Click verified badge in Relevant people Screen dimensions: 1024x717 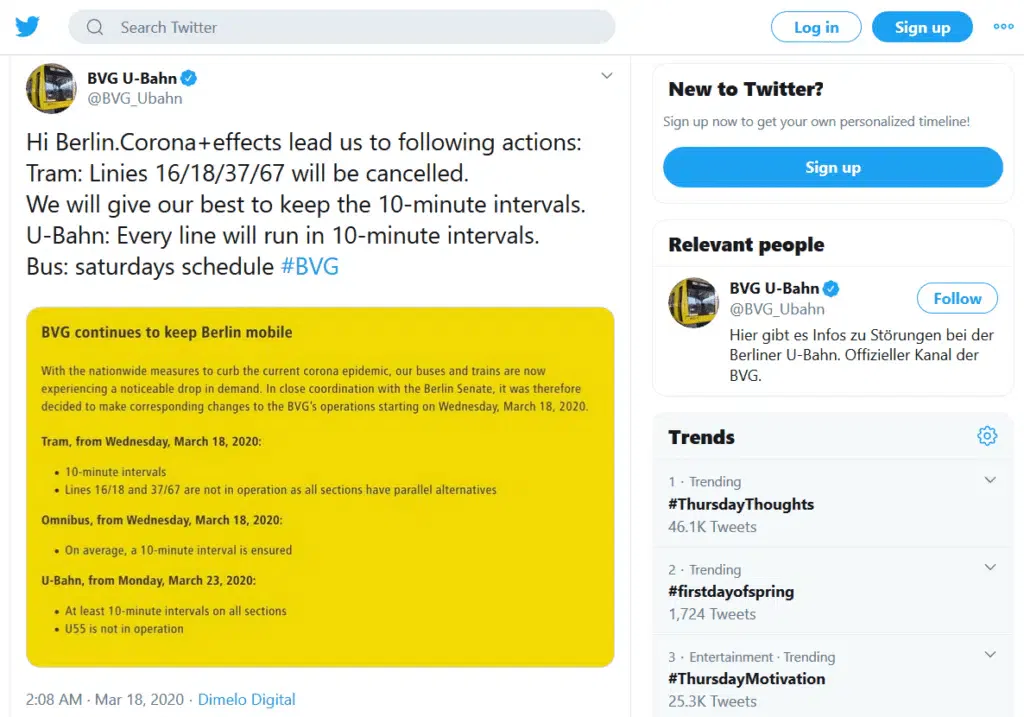click(831, 289)
